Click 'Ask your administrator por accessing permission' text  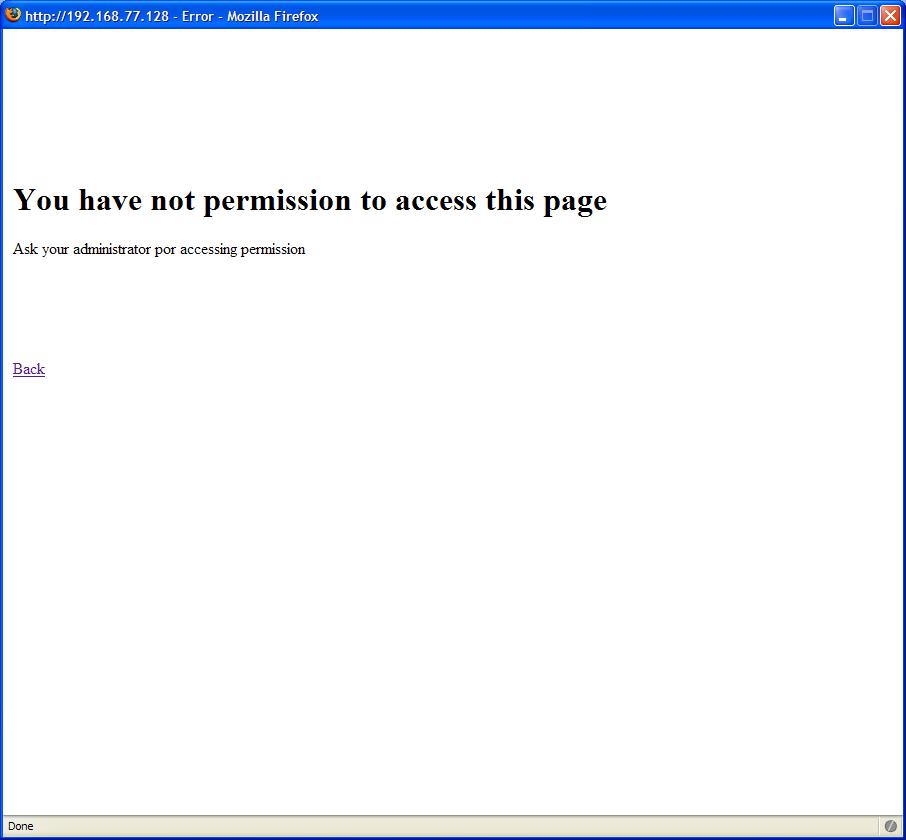click(159, 249)
